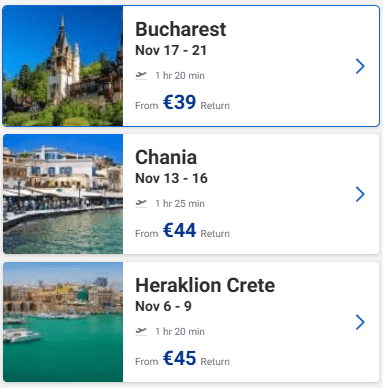Click the 1 hr 25 min duration
Screen dimensions: 383x388
180,203
